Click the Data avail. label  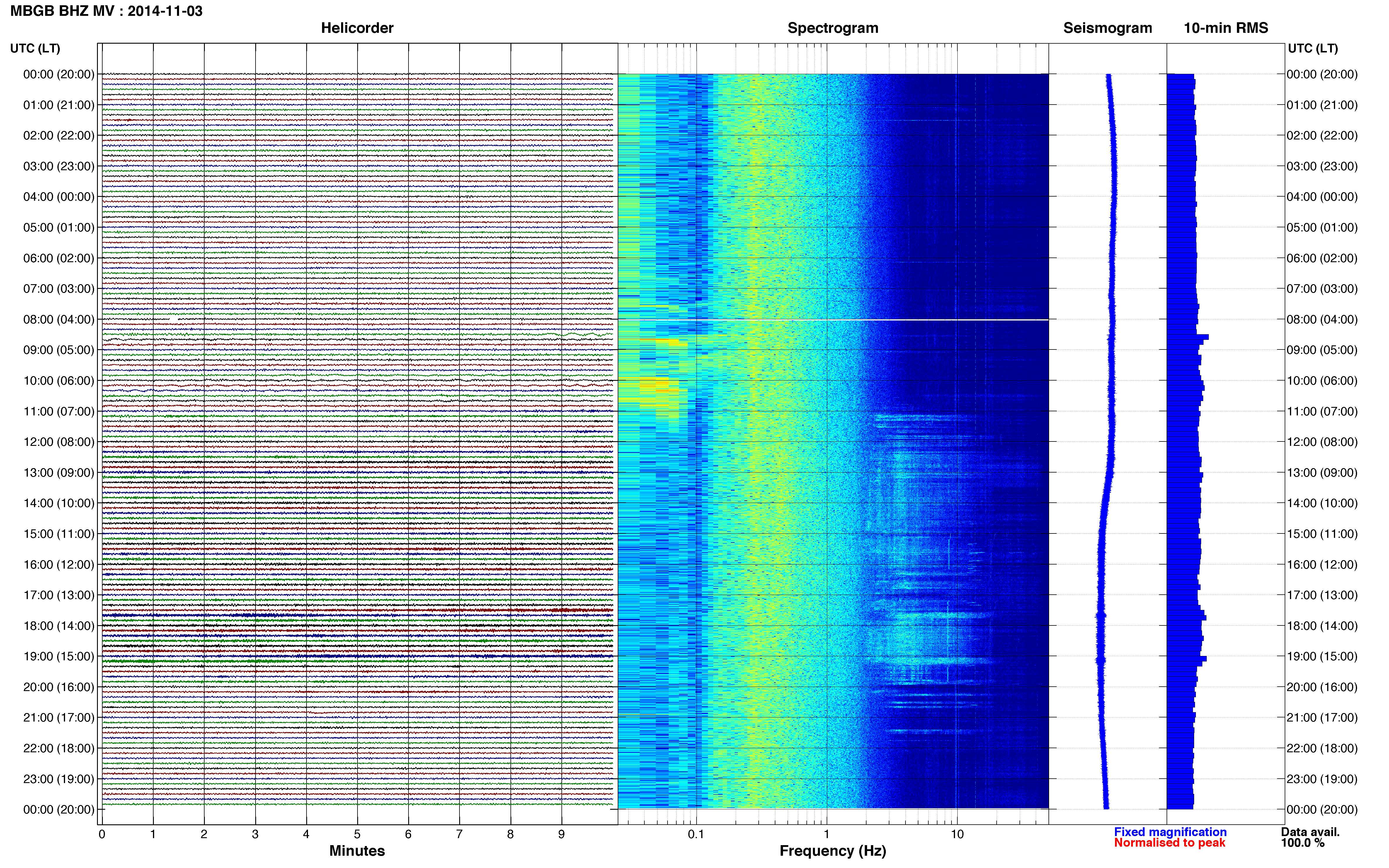tap(1310, 832)
